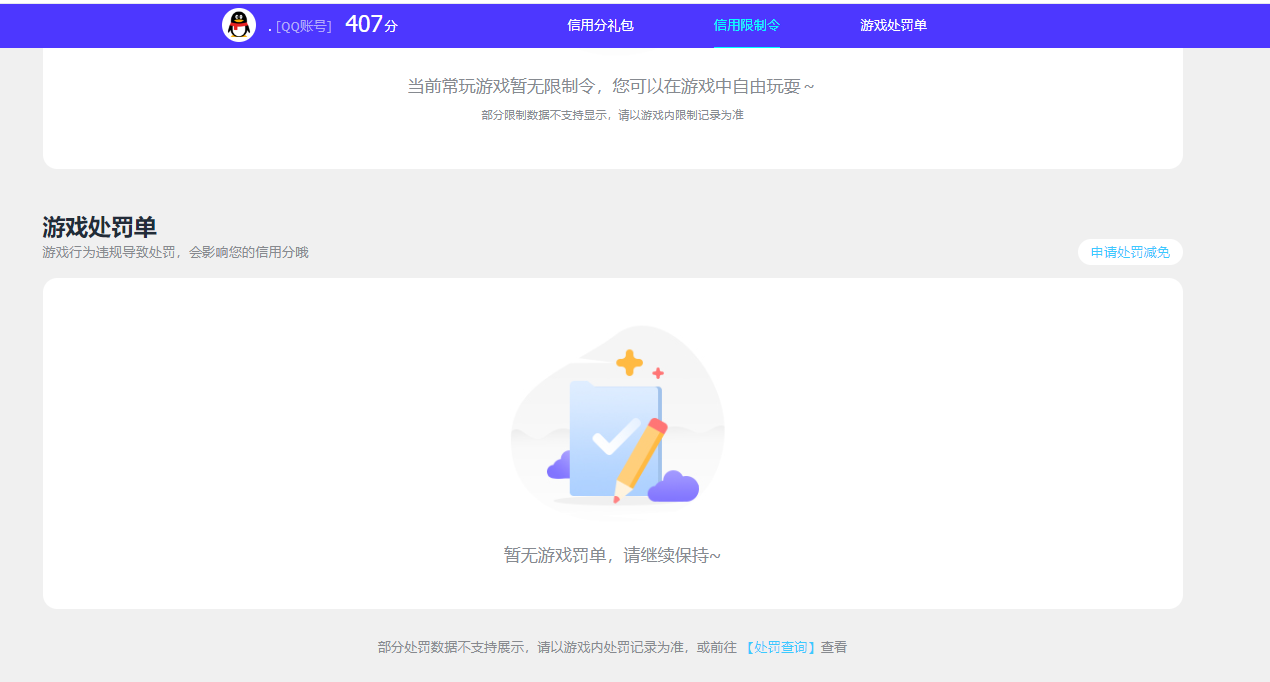Click the 申请处罚减免 button
The image size is (1270, 682).
1129,252
